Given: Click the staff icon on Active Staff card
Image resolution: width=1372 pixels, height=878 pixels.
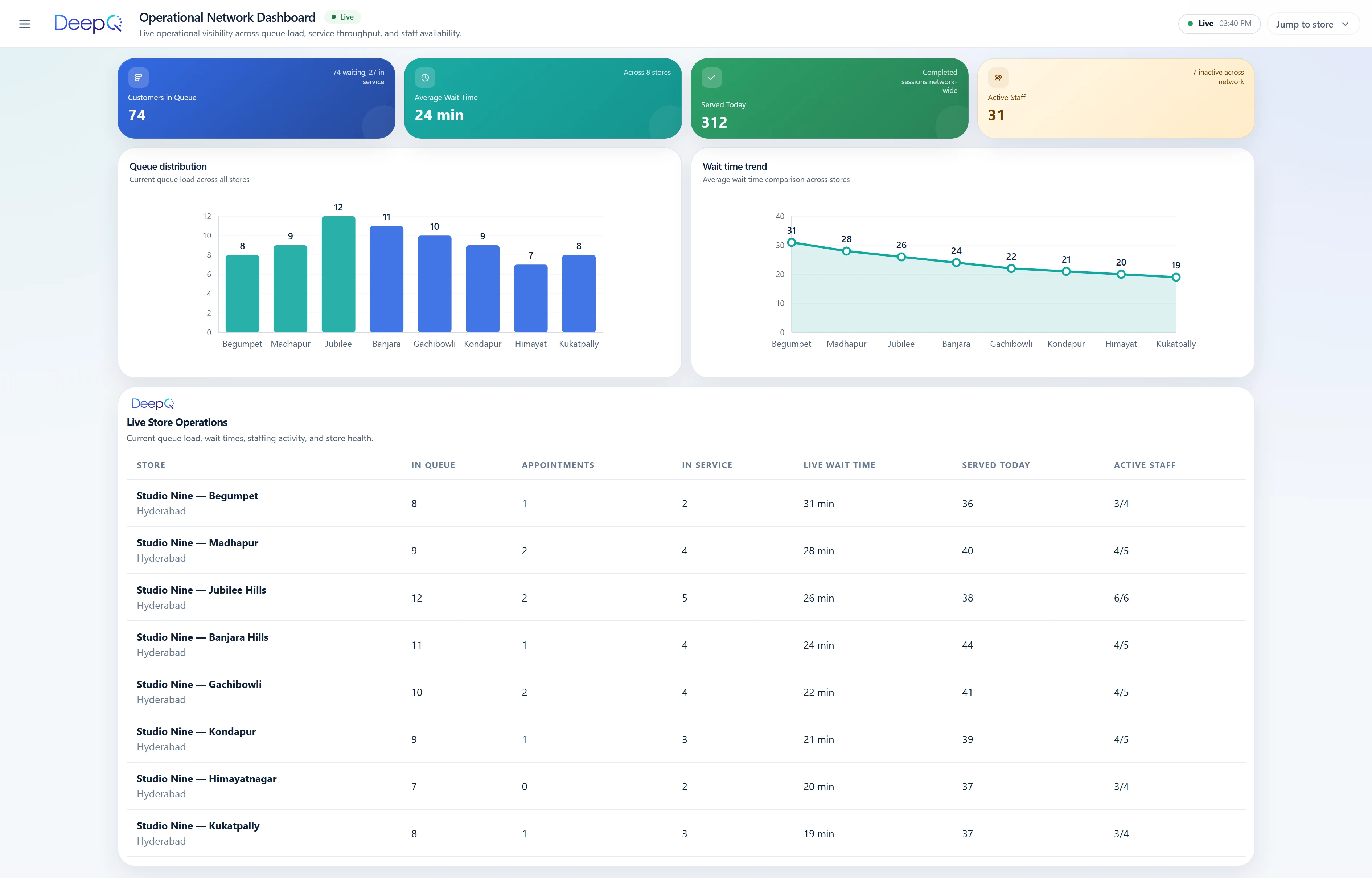Looking at the screenshot, I should pos(998,78).
